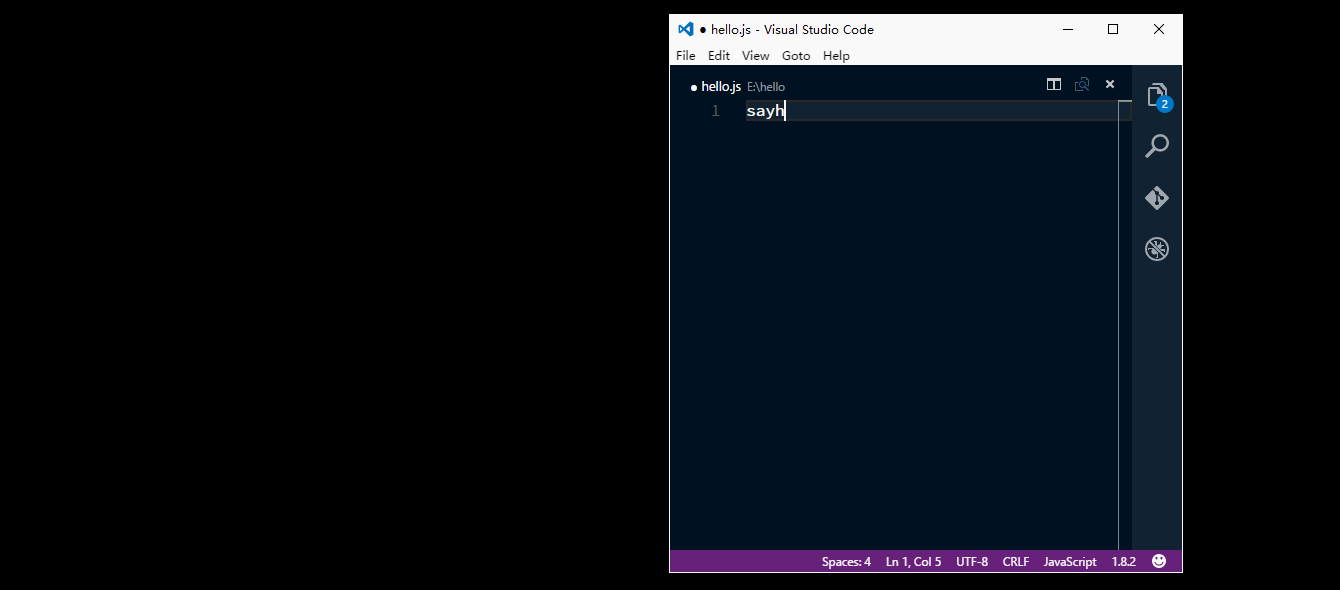
Task: Maximize the Visual Studio Code window
Action: (x=1113, y=29)
